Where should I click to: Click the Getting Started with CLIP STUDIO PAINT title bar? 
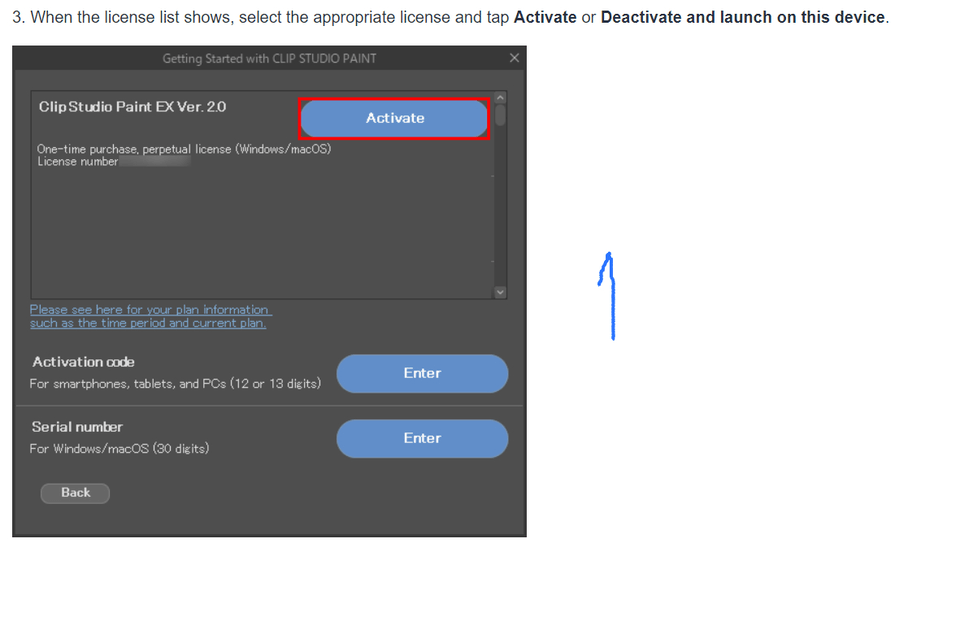coord(269,58)
